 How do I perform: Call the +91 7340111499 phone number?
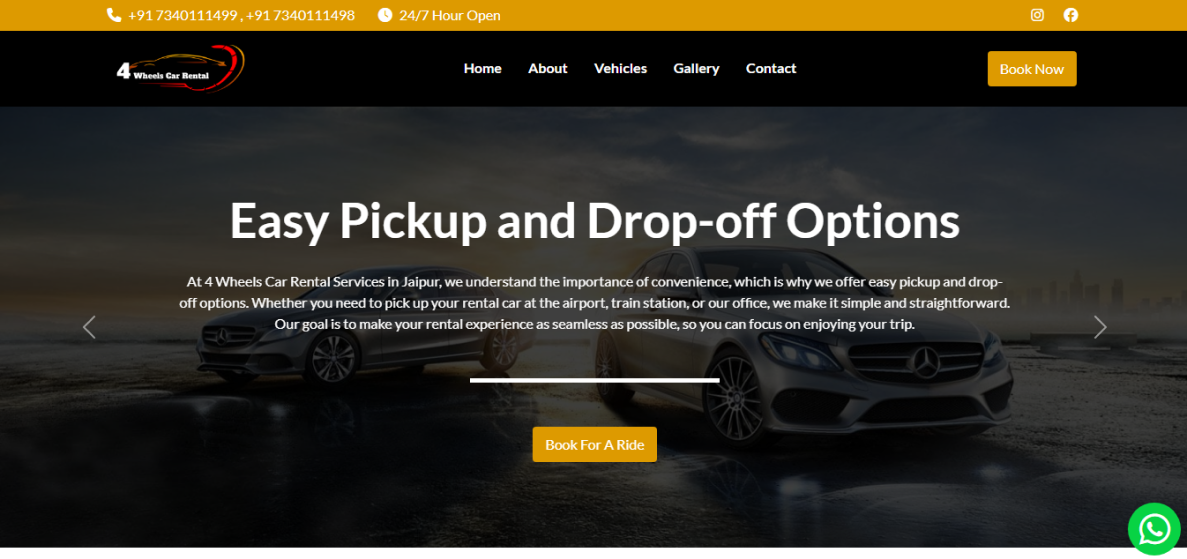(182, 15)
